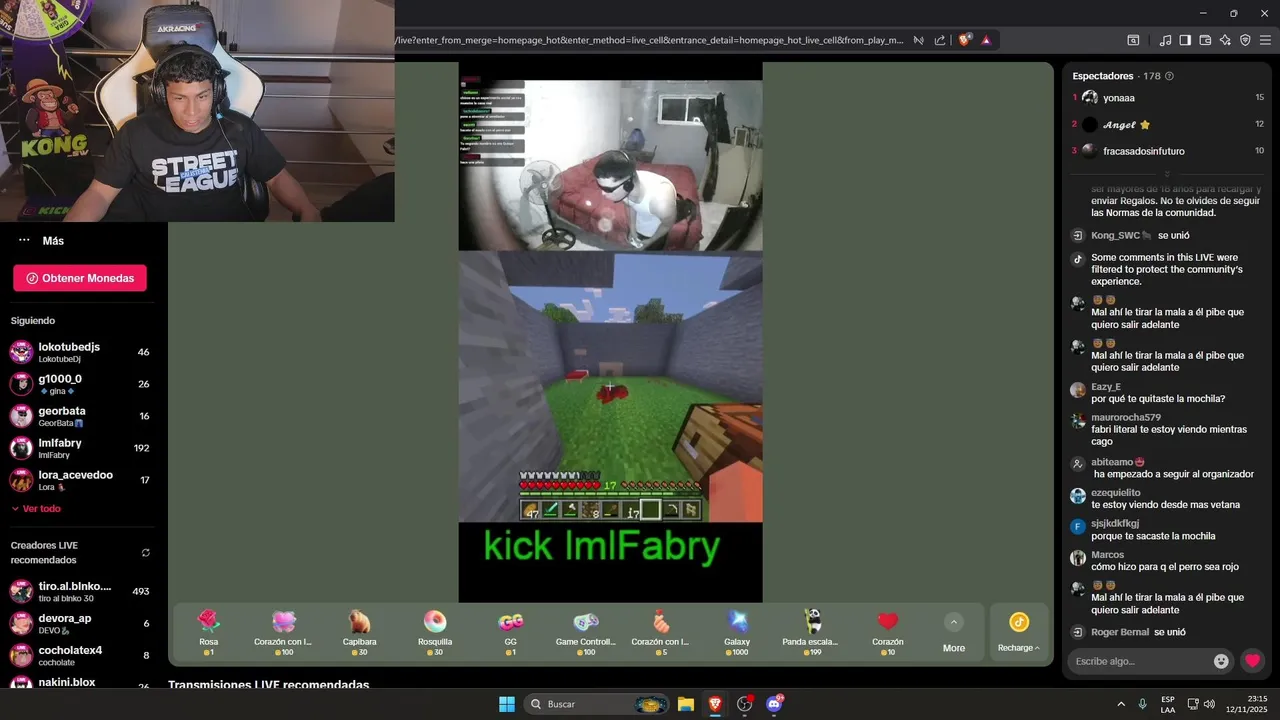Open volume tray speaker icon
The image size is (1280, 720).
point(1209,704)
